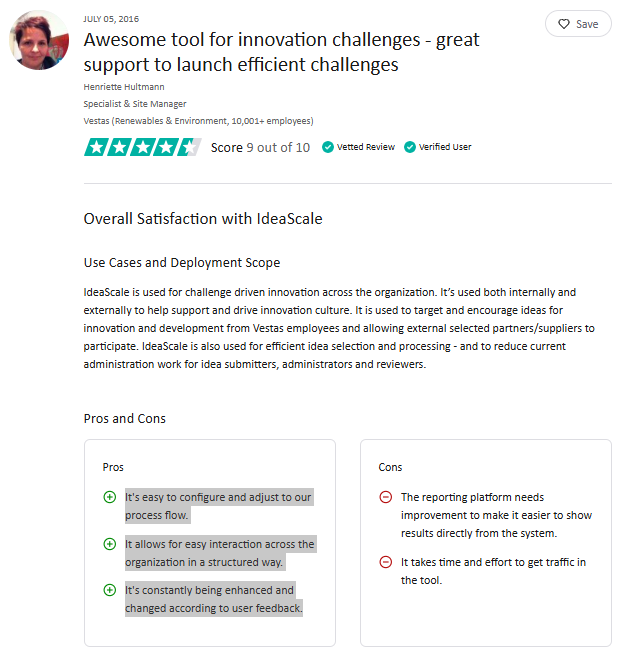Click the red minus beside "reporting platform" con
Image resolution: width=634 pixels, height=670 pixels.
(386, 497)
